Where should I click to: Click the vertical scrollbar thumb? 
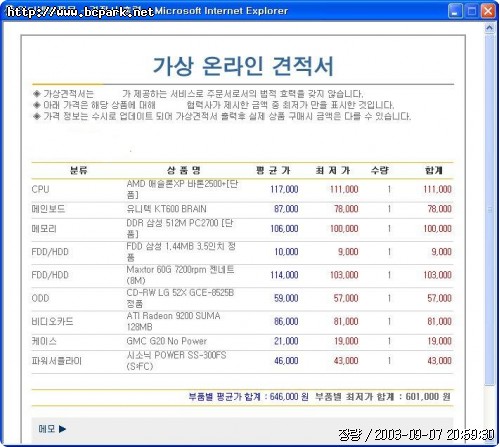click(x=489, y=210)
